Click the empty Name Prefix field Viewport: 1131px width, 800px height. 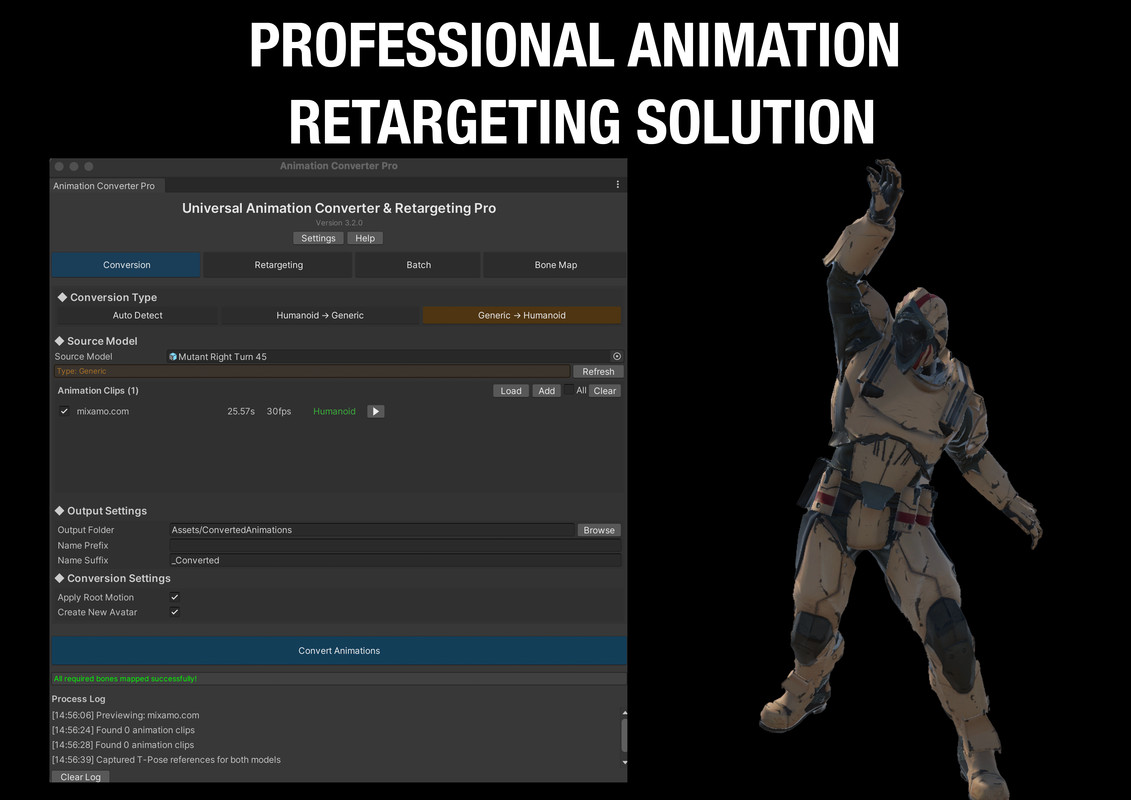coord(395,545)
